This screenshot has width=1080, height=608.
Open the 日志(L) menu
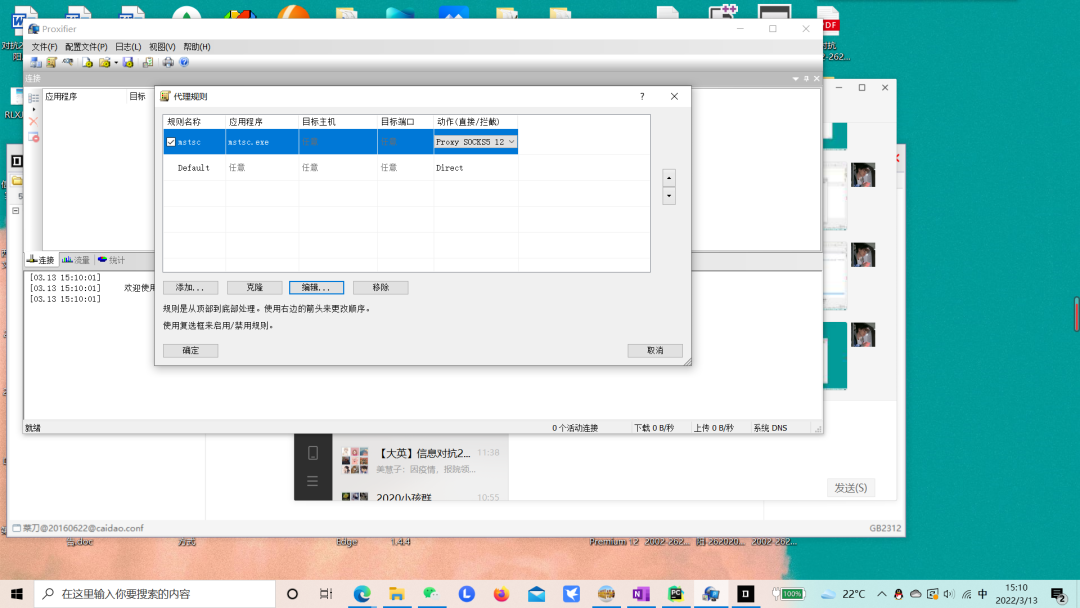(128, 47)
